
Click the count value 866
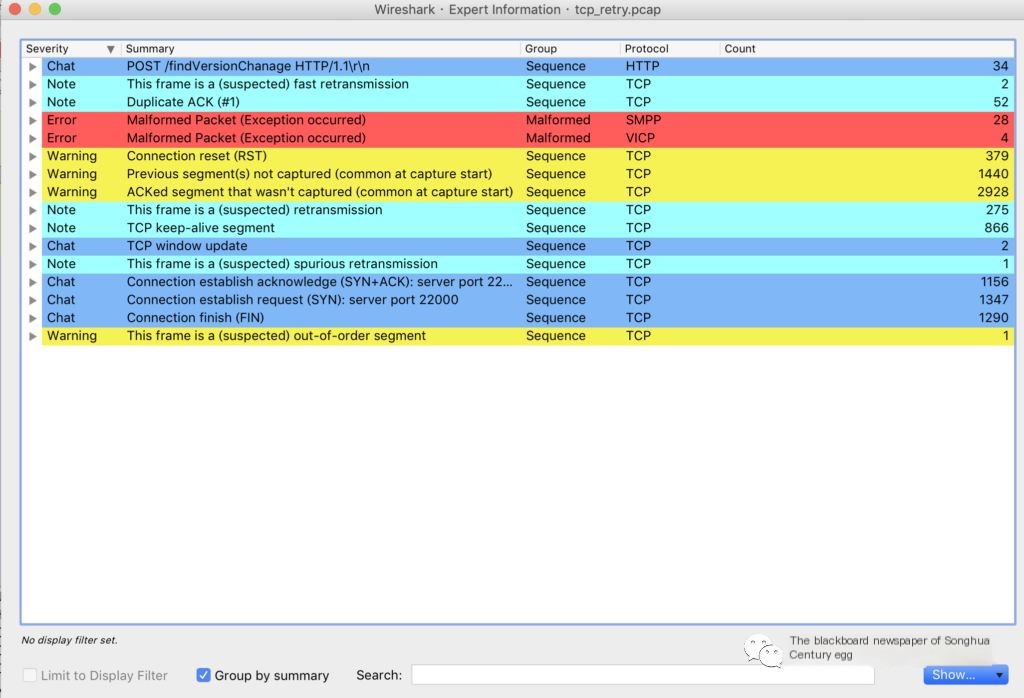(997, 228)
